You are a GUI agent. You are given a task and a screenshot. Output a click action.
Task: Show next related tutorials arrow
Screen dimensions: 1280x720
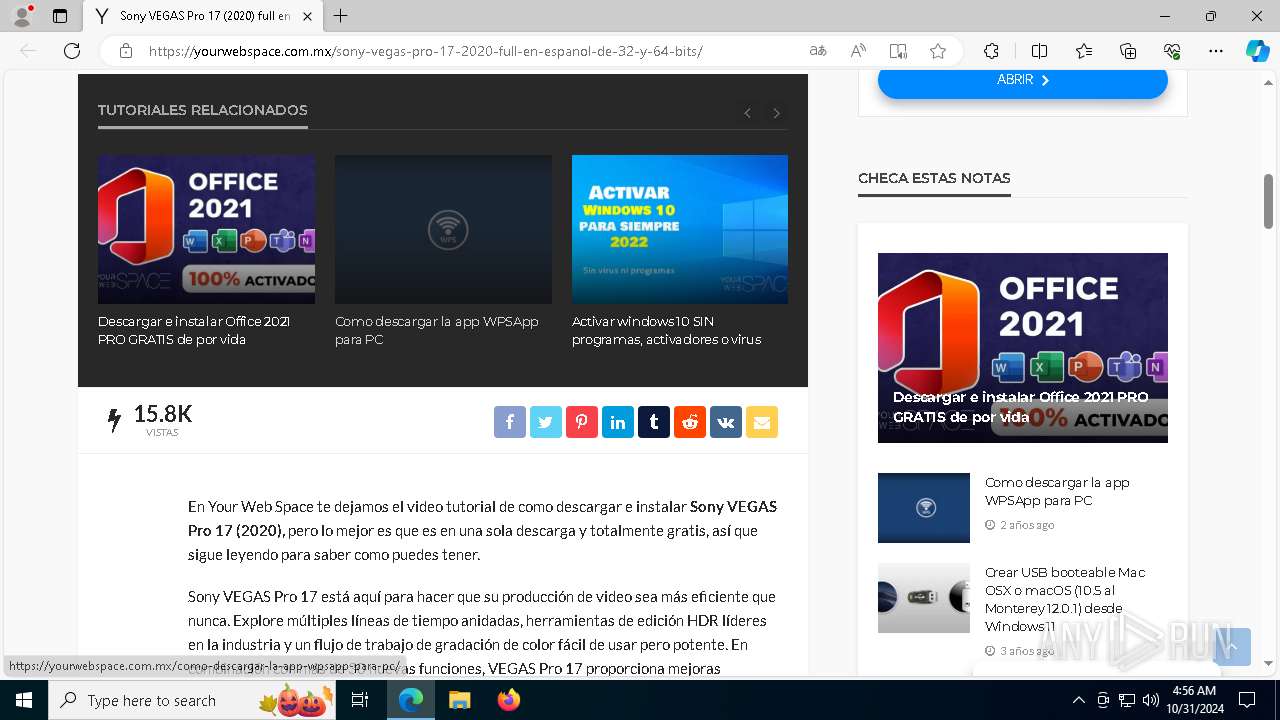coord(776,113)
